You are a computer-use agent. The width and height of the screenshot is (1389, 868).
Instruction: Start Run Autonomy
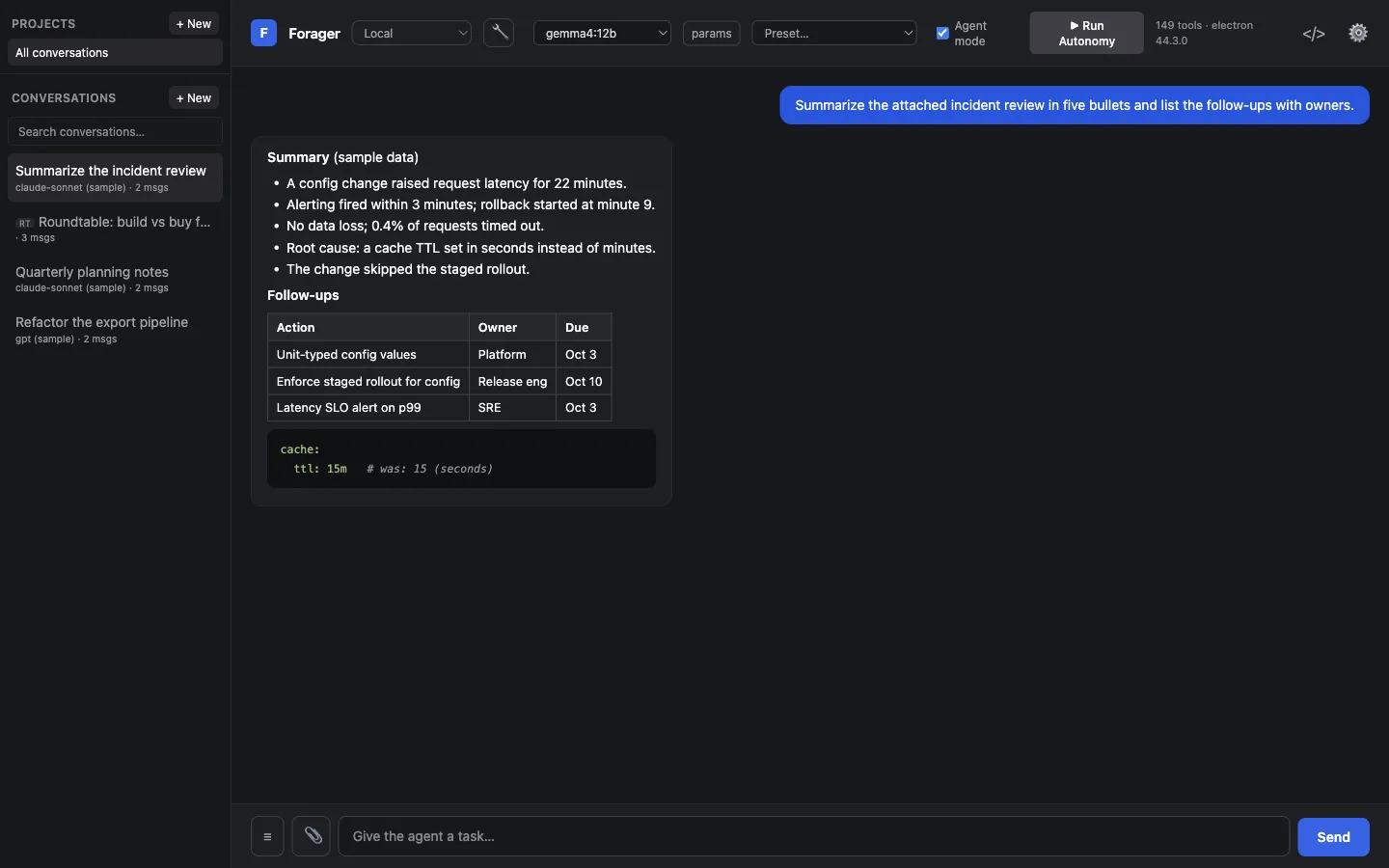coord(1086,33)
